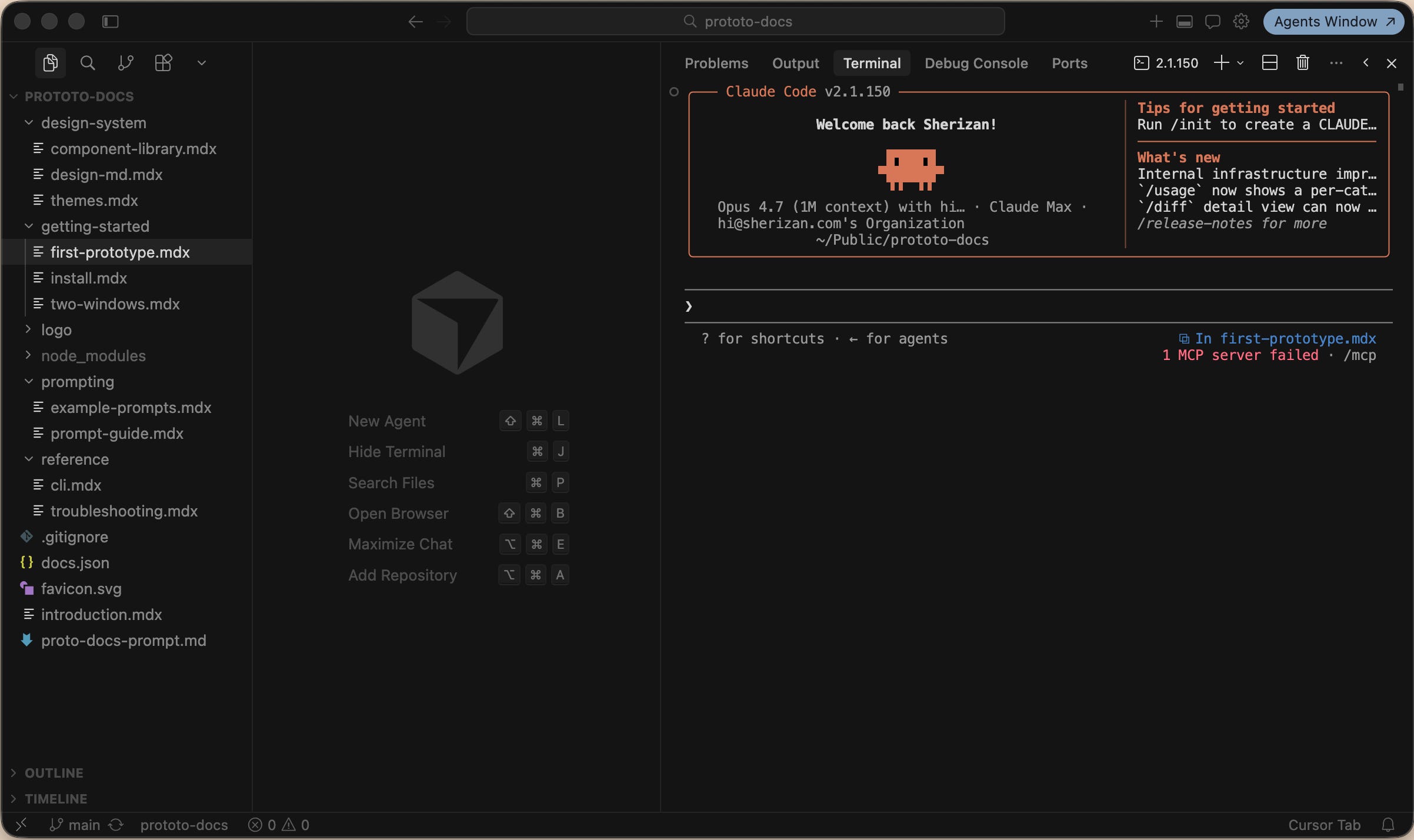1414x840 pixels.
Task: Open the terminal panel more actions ellipsis
Action: coord(1336,63)
